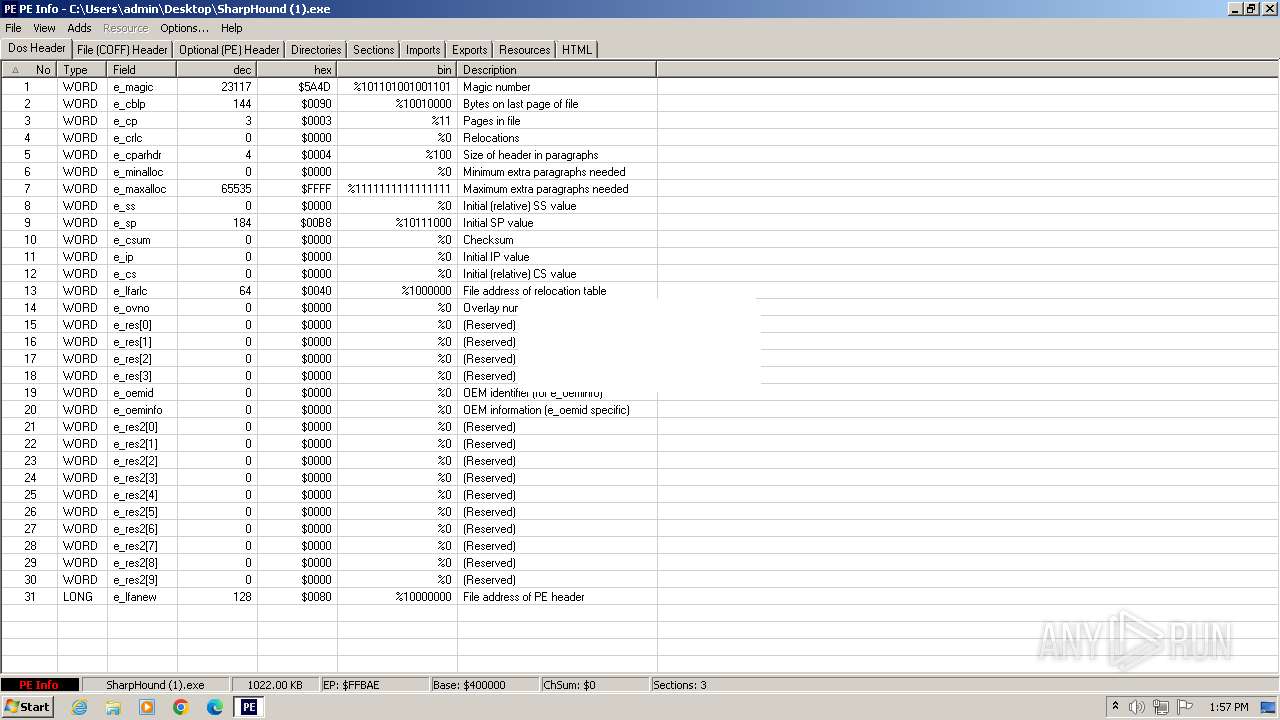Launch Microsoft Edge from taskbar
The width and height of the screenshot is (1280, 720).
click(x=215, y=707)
